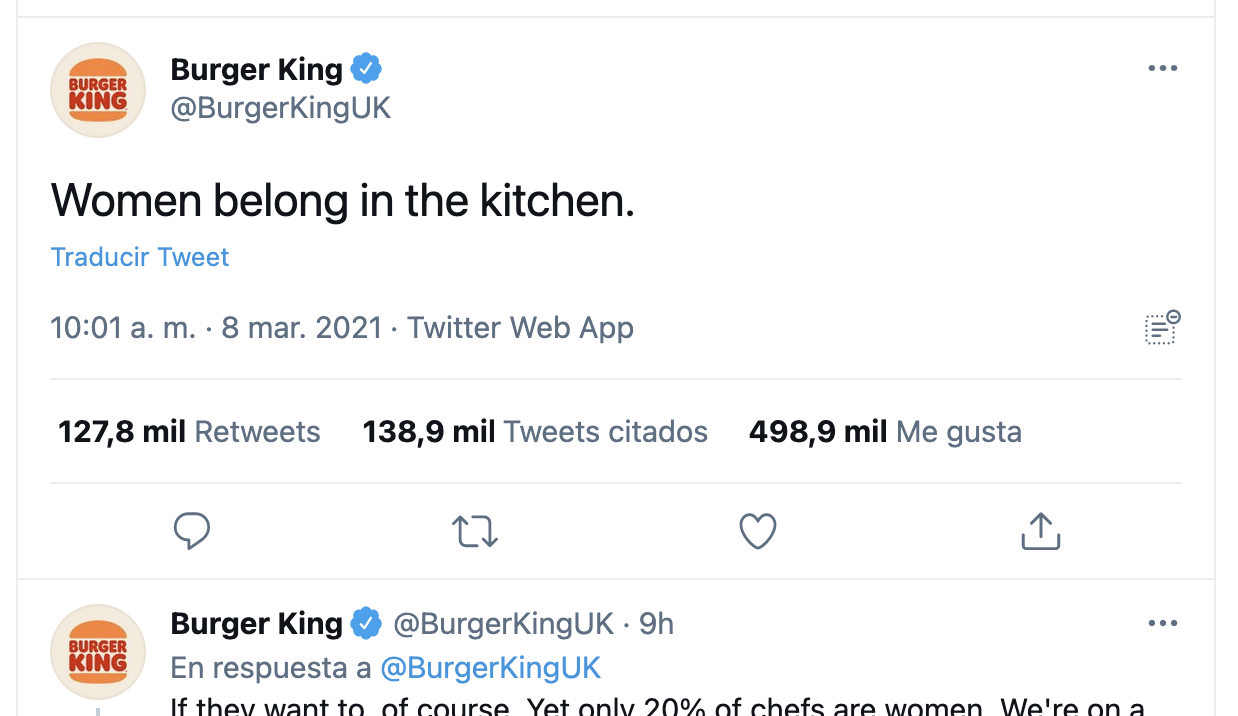Open Burger King avatar on main tweet

click(98, 90)
